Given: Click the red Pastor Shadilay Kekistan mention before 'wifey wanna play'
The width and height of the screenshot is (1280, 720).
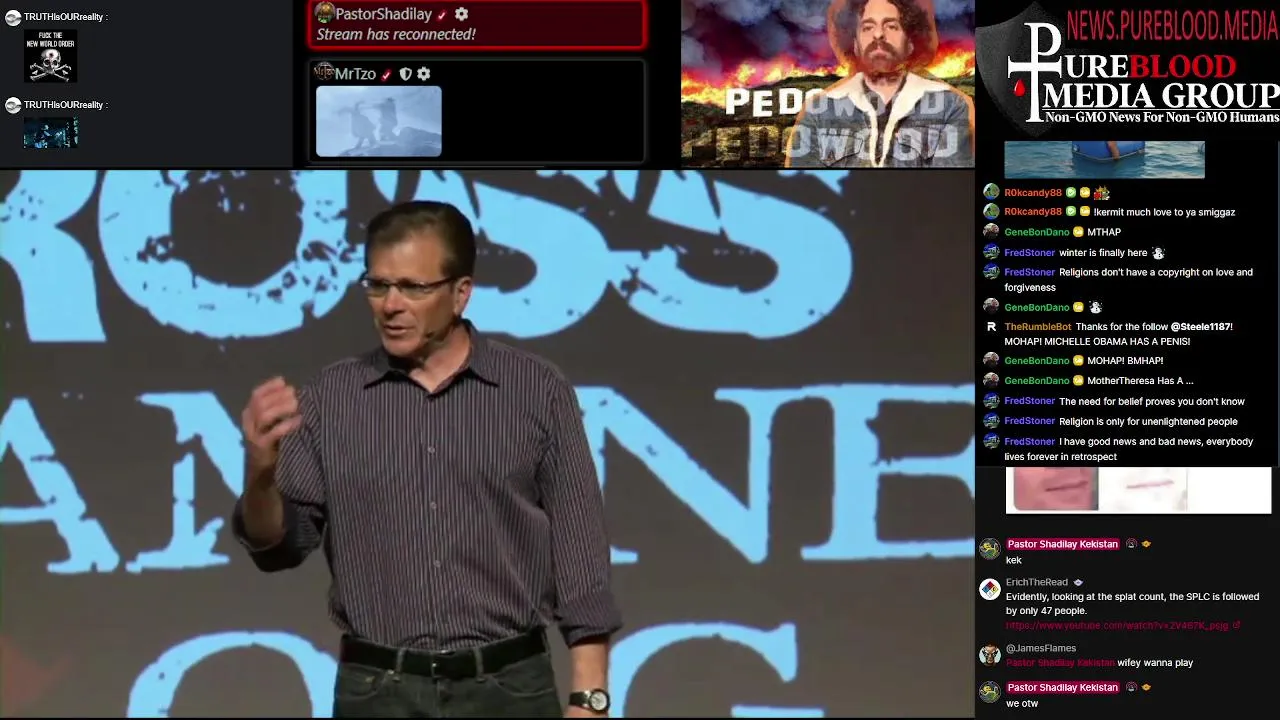Looking at the screenshot, I should coord(1060,662).
